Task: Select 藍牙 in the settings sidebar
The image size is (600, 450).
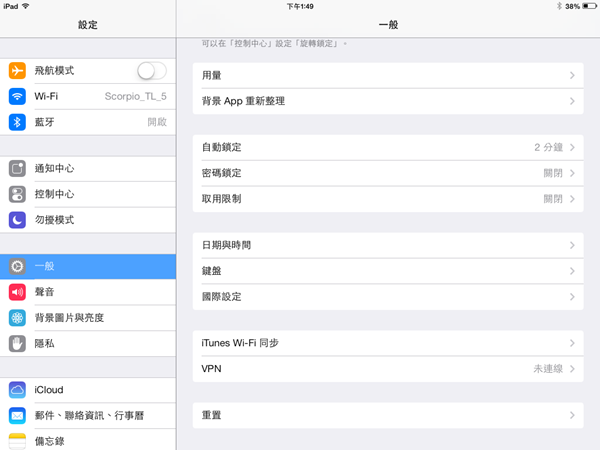Action: pyautogui.click(x=88, y=122)
